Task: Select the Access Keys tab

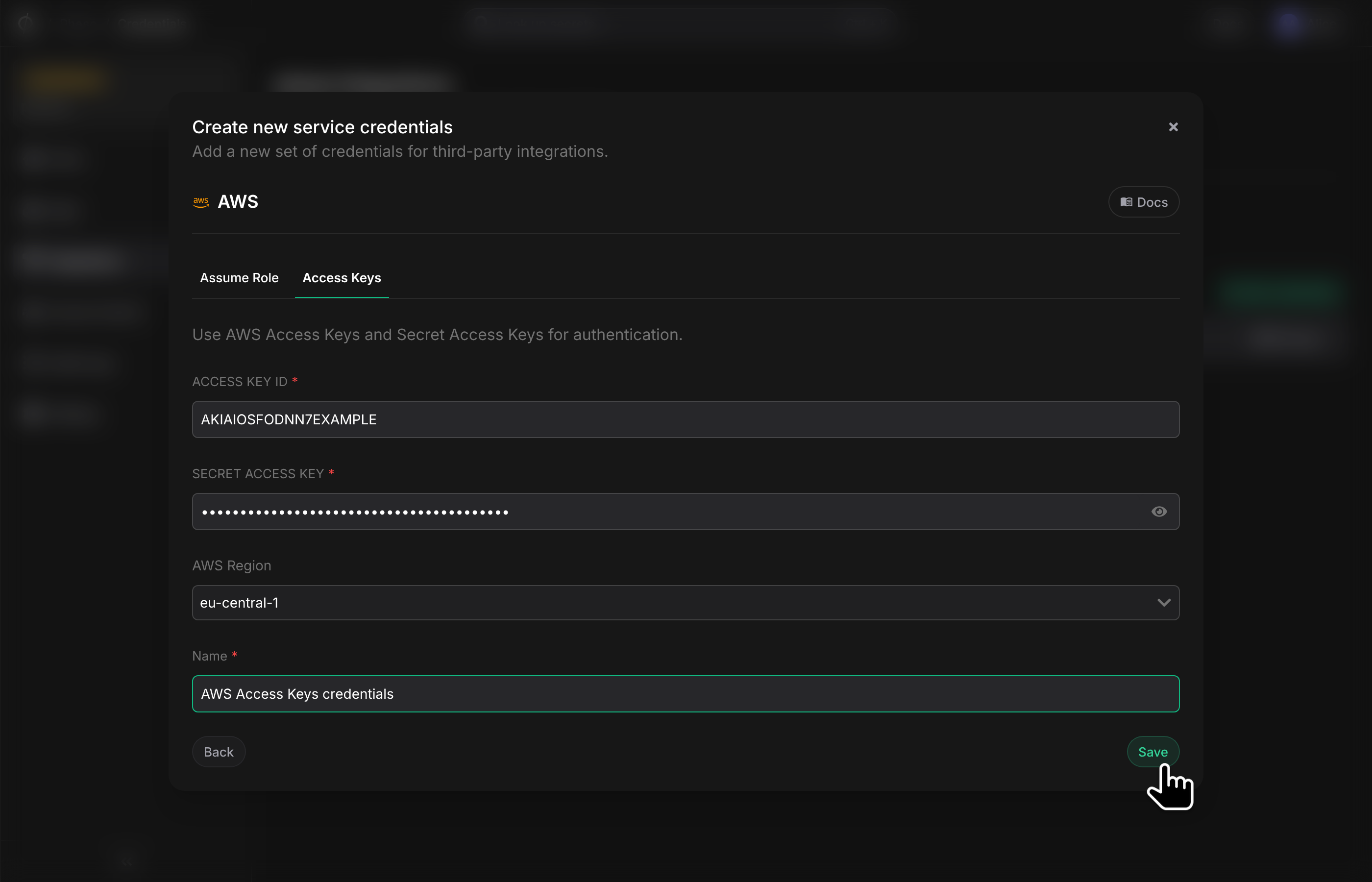Action: pos(342,278)
